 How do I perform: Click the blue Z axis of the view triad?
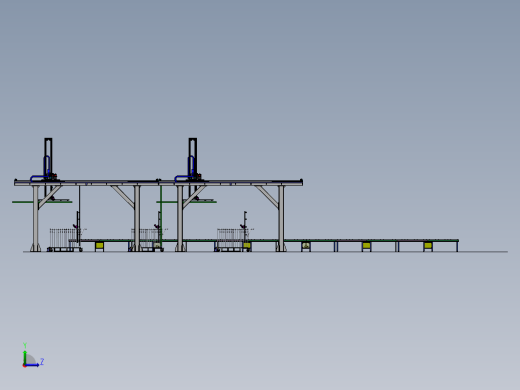(32, 365)
